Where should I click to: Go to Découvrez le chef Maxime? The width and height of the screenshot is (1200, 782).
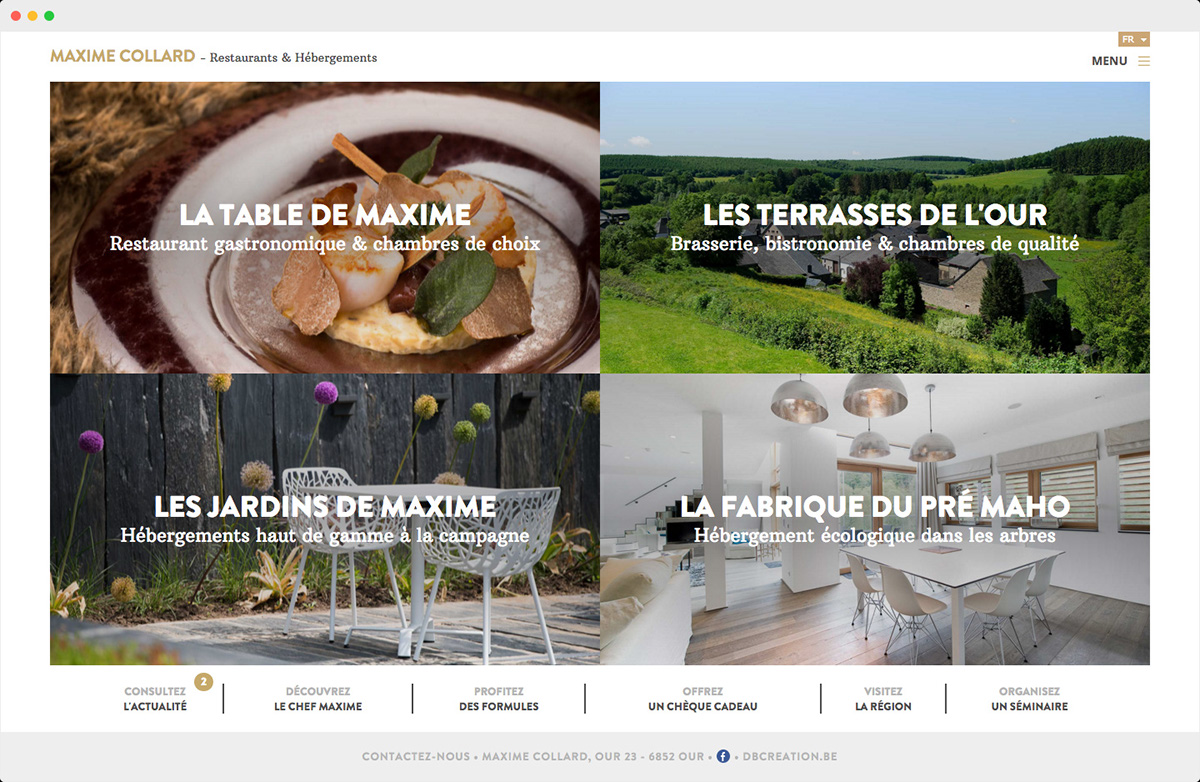click(x=318, y=699)
